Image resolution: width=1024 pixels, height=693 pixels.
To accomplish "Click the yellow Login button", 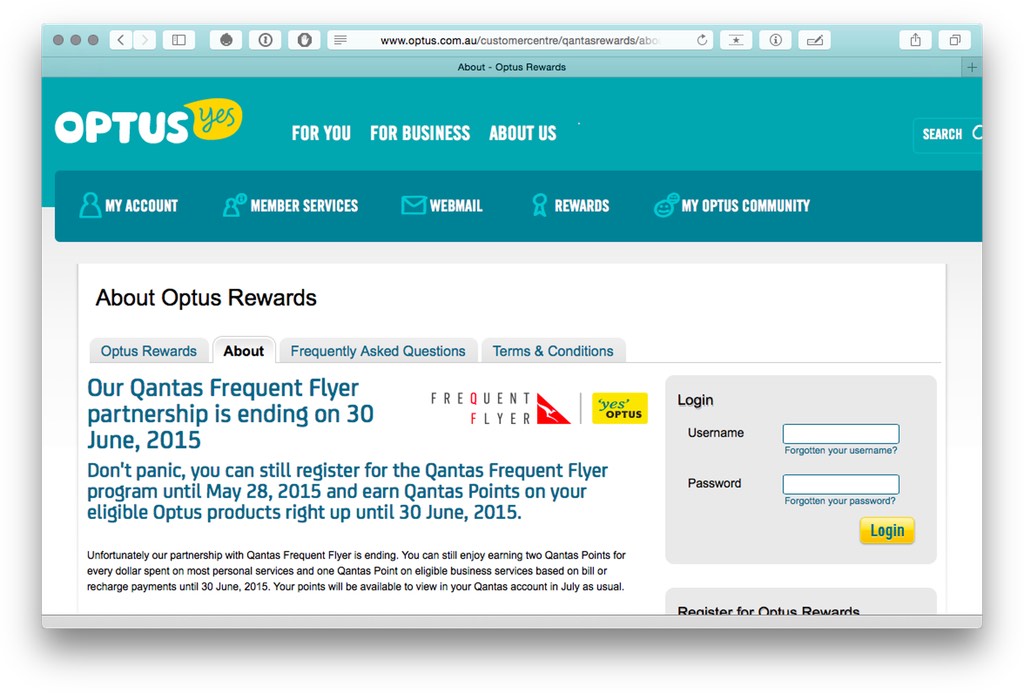I will coord(887,530).
